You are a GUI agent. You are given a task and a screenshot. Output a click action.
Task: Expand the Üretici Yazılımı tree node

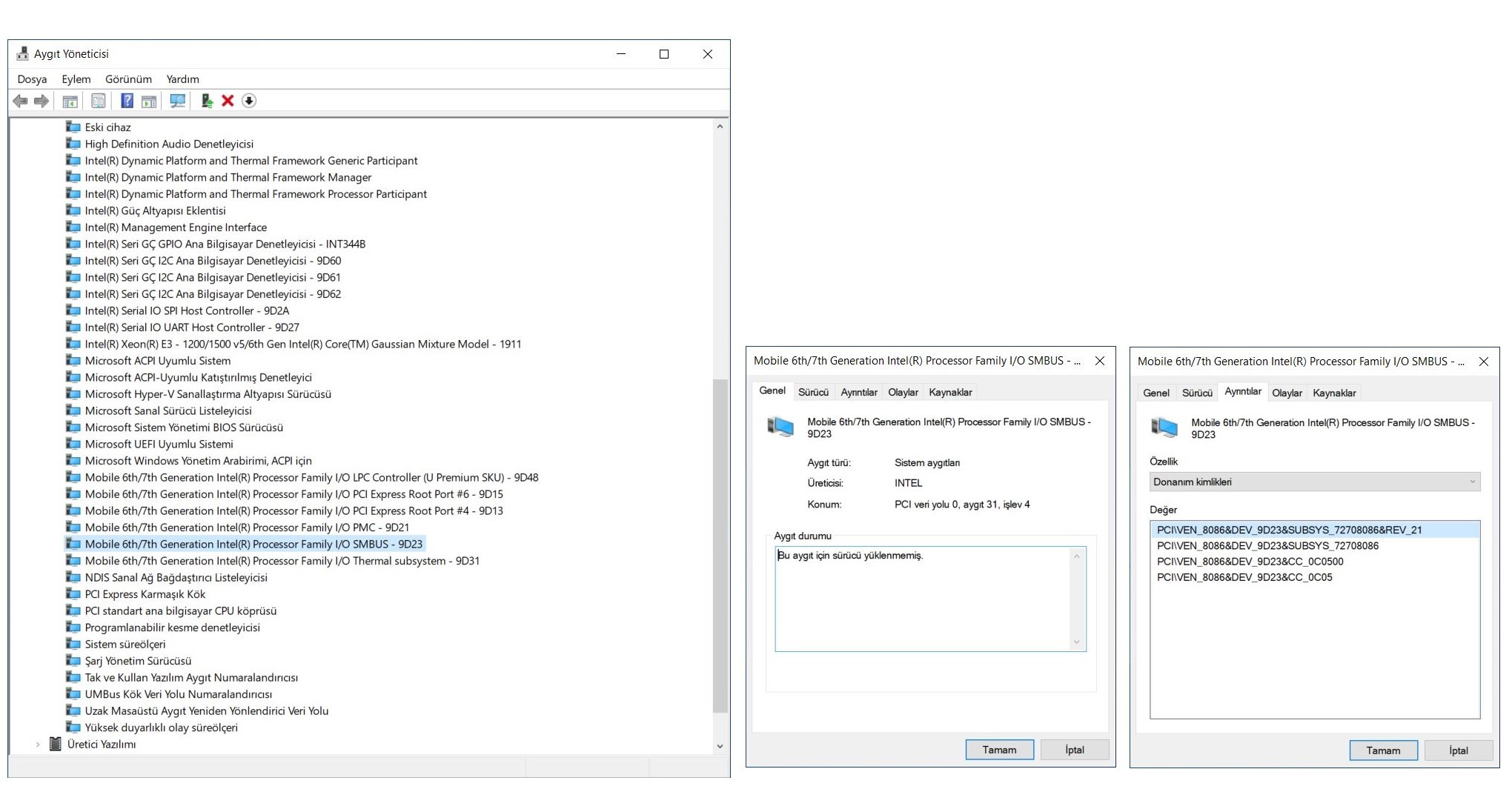[38, 745]
